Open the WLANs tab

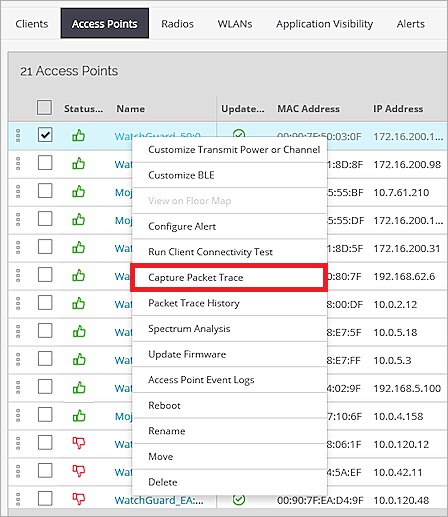235,24
